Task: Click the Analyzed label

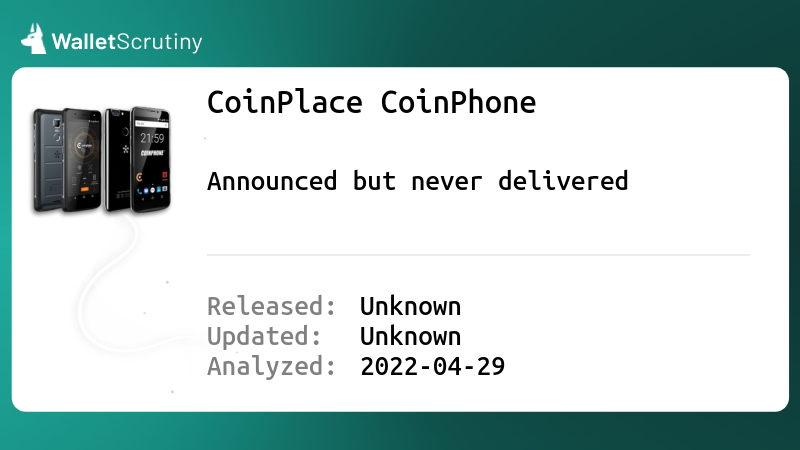Action: coord(271,366)
